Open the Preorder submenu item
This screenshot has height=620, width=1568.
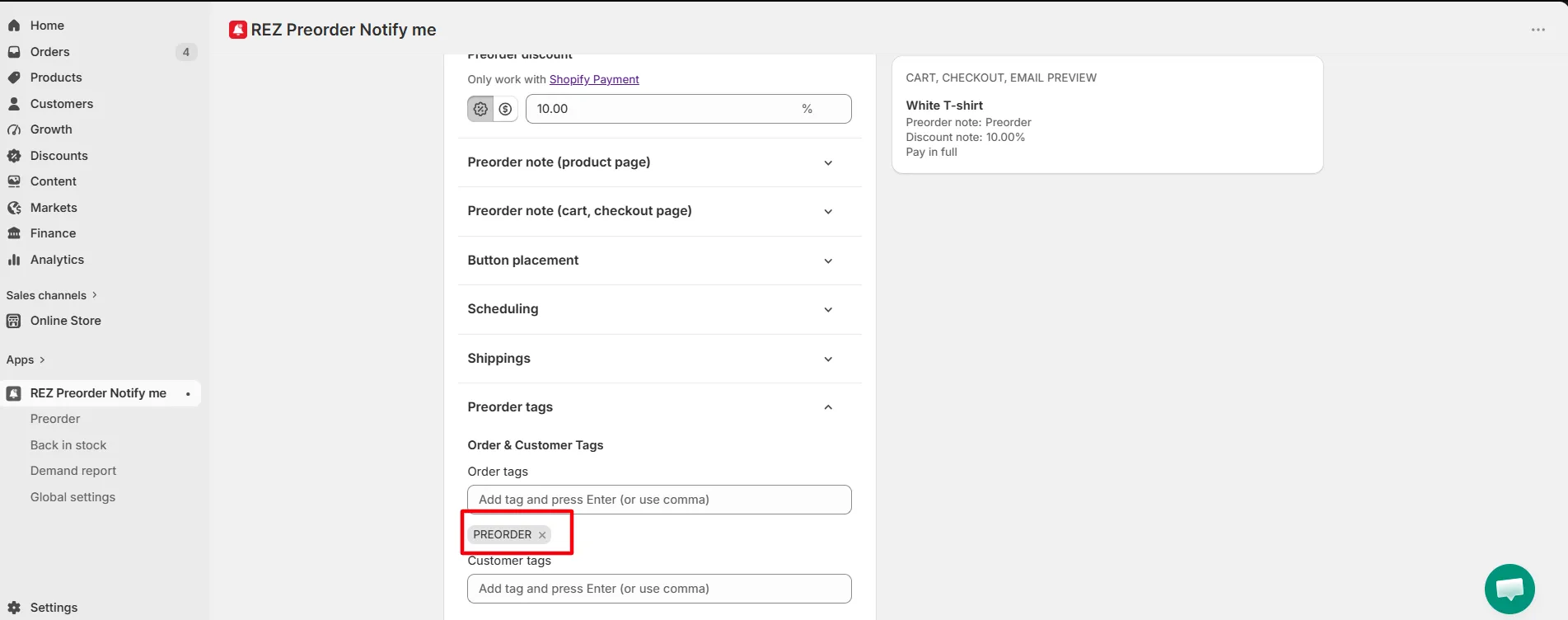pyautogui.click(x=55, y=419)
